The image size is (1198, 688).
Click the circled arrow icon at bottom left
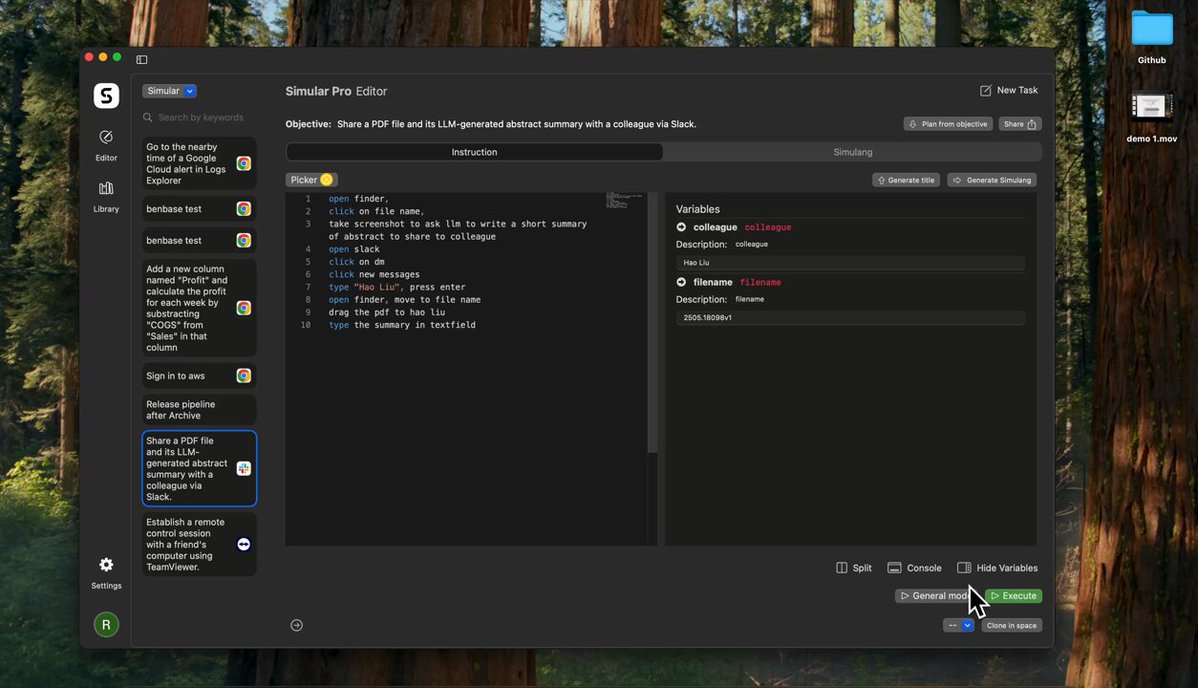point(296,625)
